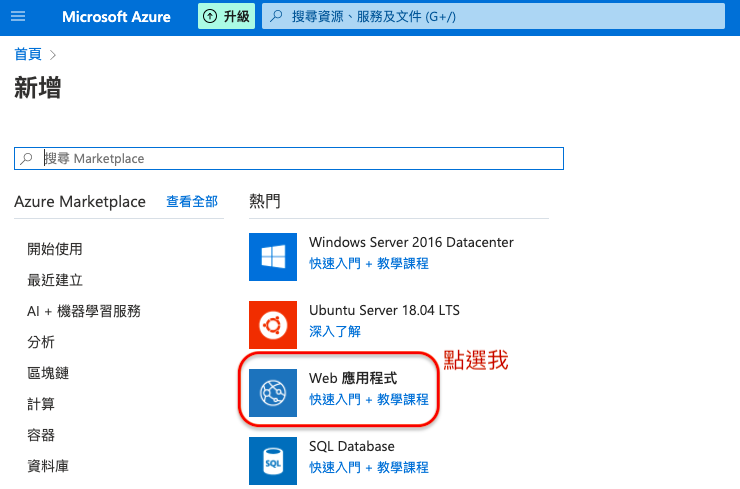Click the Azure Marketplace heading
Image resolution: width=740 pixels, height=489 pixels.
80,202
